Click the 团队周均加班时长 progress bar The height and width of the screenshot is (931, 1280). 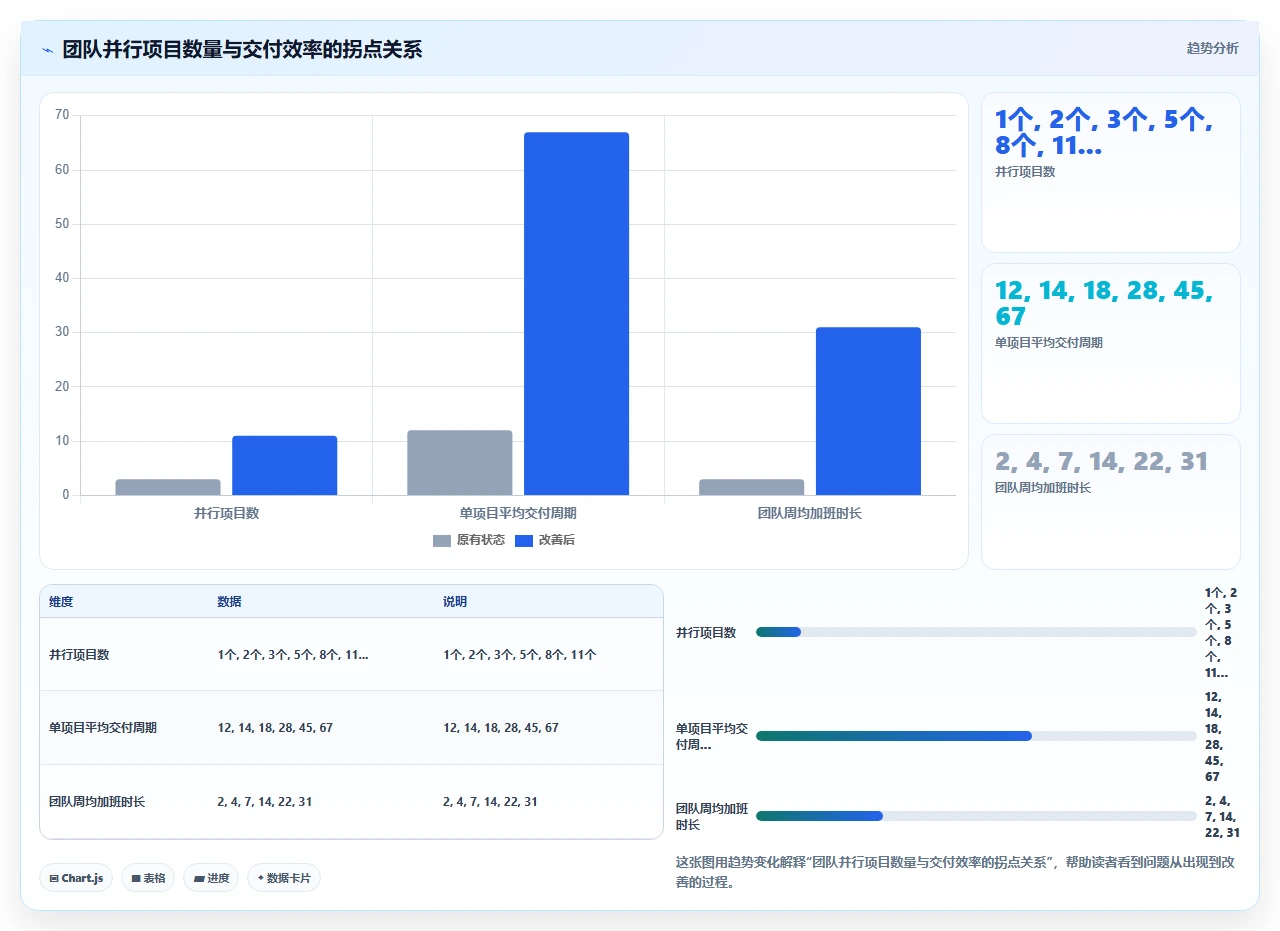coord(976,816)
